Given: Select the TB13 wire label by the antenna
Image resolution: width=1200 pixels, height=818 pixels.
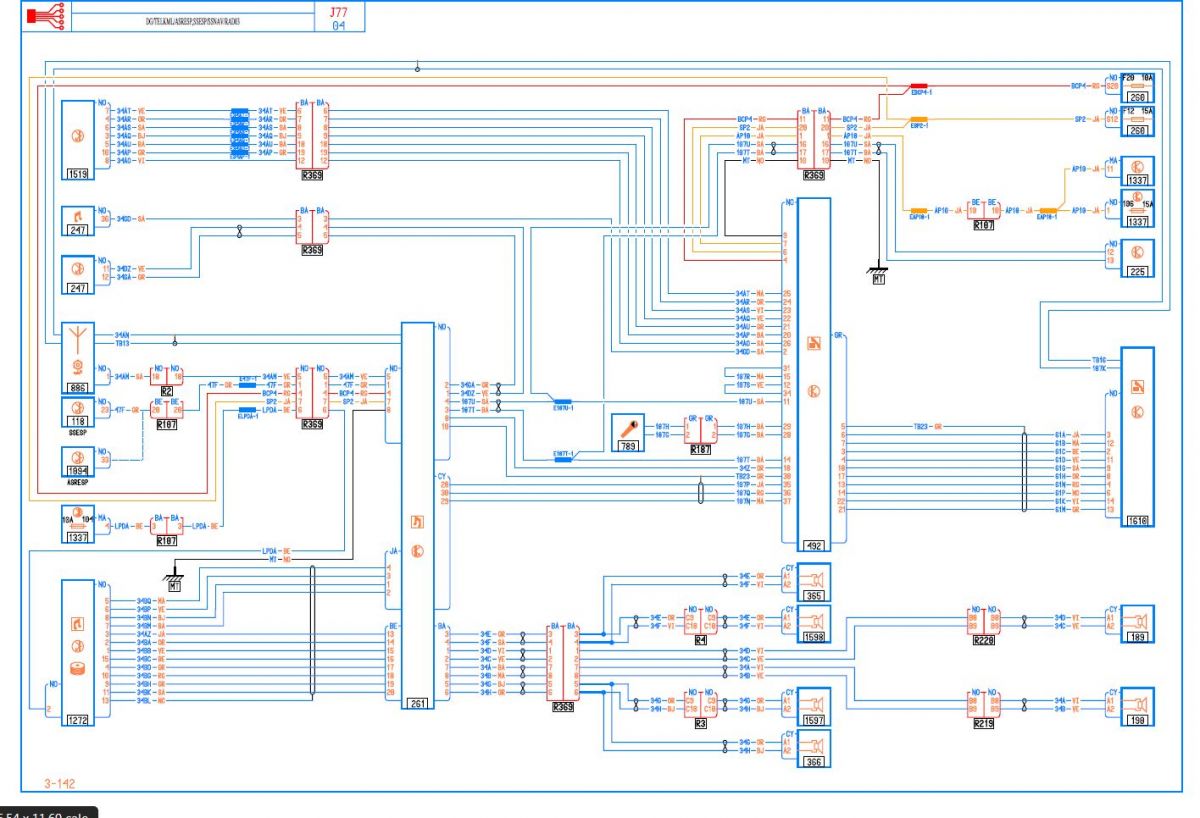Looking at the screenshot, I should click(x=122, y=343).
